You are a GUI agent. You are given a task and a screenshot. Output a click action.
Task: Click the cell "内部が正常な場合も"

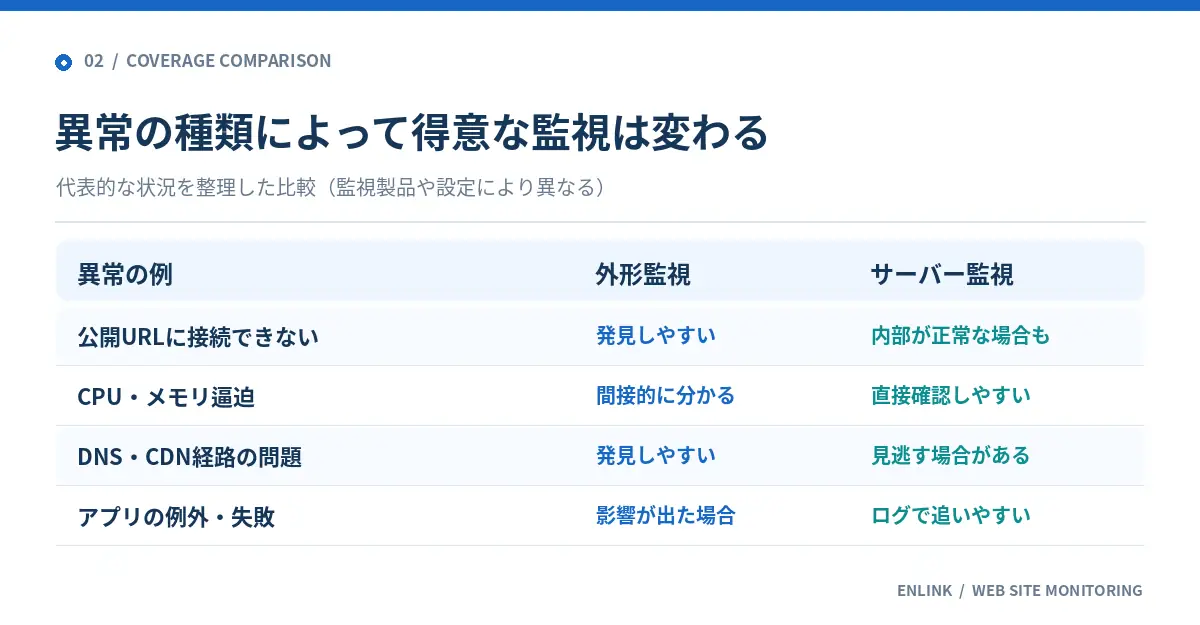(x=961, y=335)
